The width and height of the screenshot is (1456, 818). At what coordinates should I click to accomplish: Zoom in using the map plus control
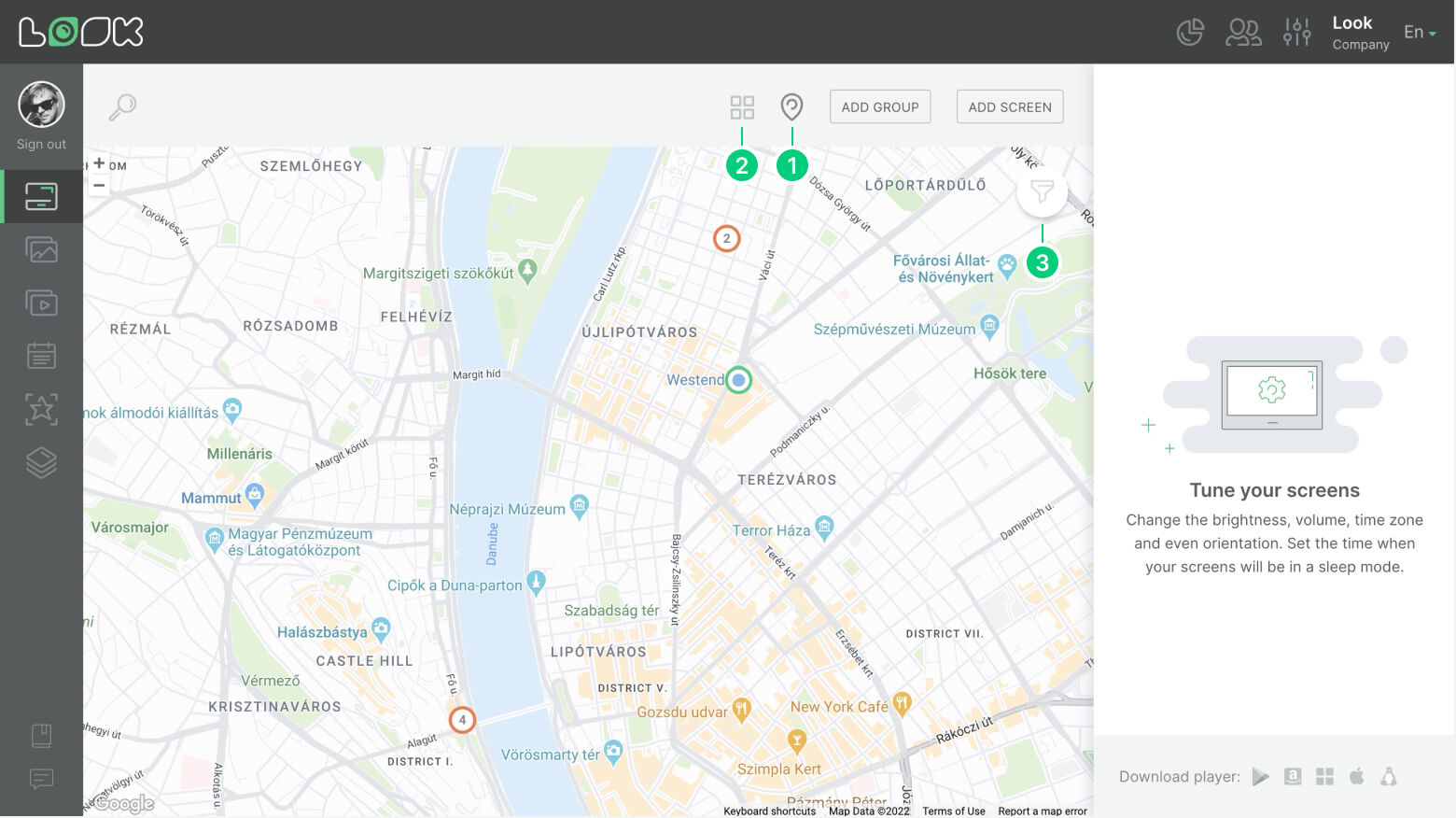coord(100,162)
